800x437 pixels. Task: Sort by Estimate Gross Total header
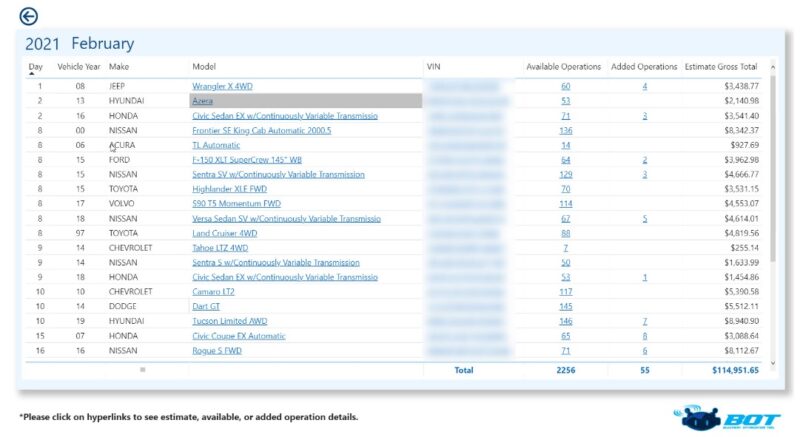tap(720, 66)
